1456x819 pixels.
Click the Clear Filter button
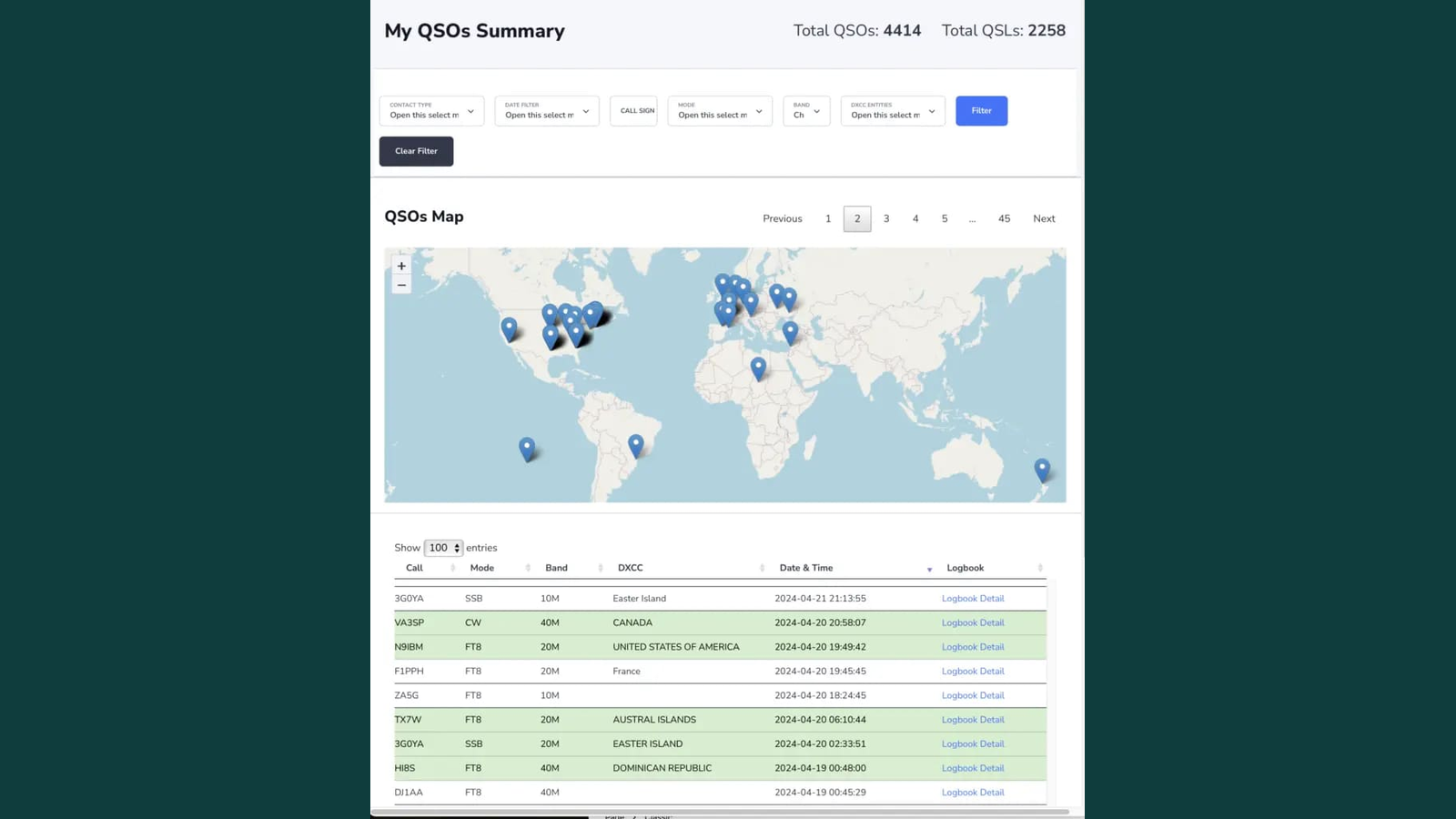(416, 151)
